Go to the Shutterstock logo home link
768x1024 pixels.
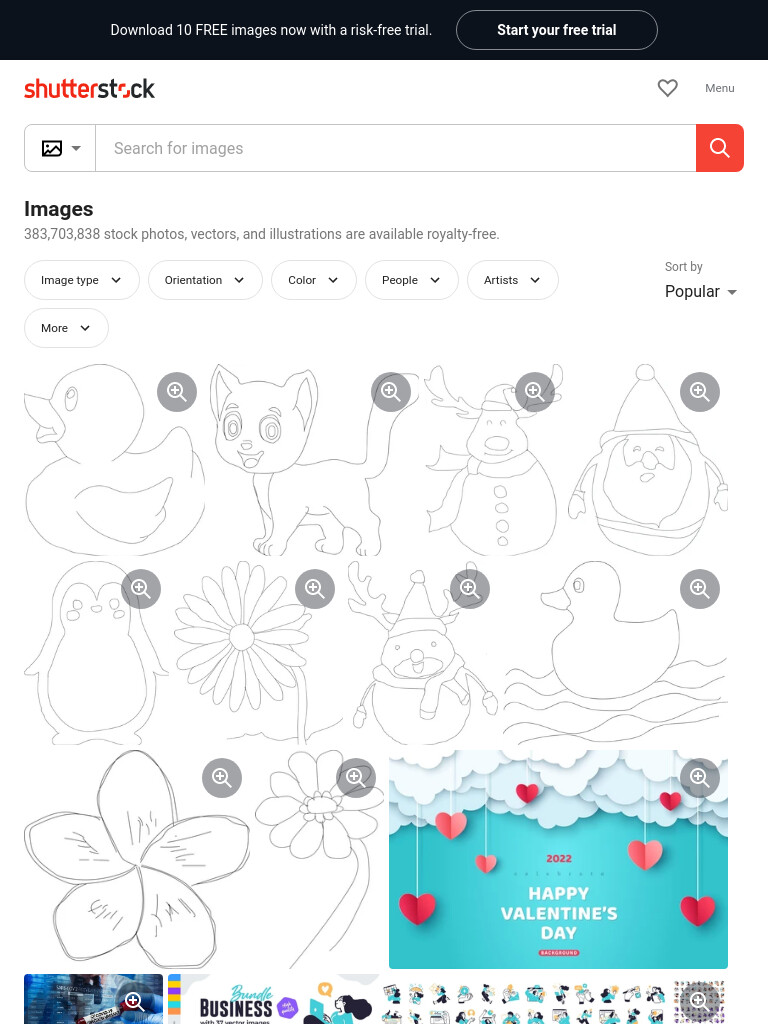coord(89,88)
